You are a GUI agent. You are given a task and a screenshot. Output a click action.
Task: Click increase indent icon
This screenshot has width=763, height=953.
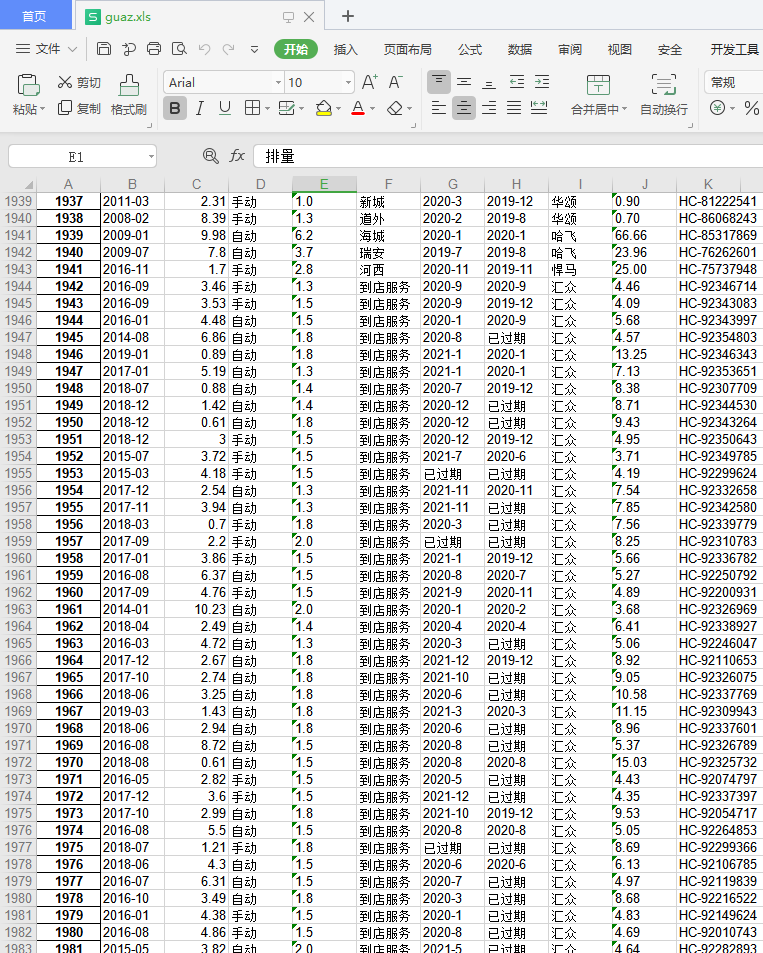(x=542, y=81)
